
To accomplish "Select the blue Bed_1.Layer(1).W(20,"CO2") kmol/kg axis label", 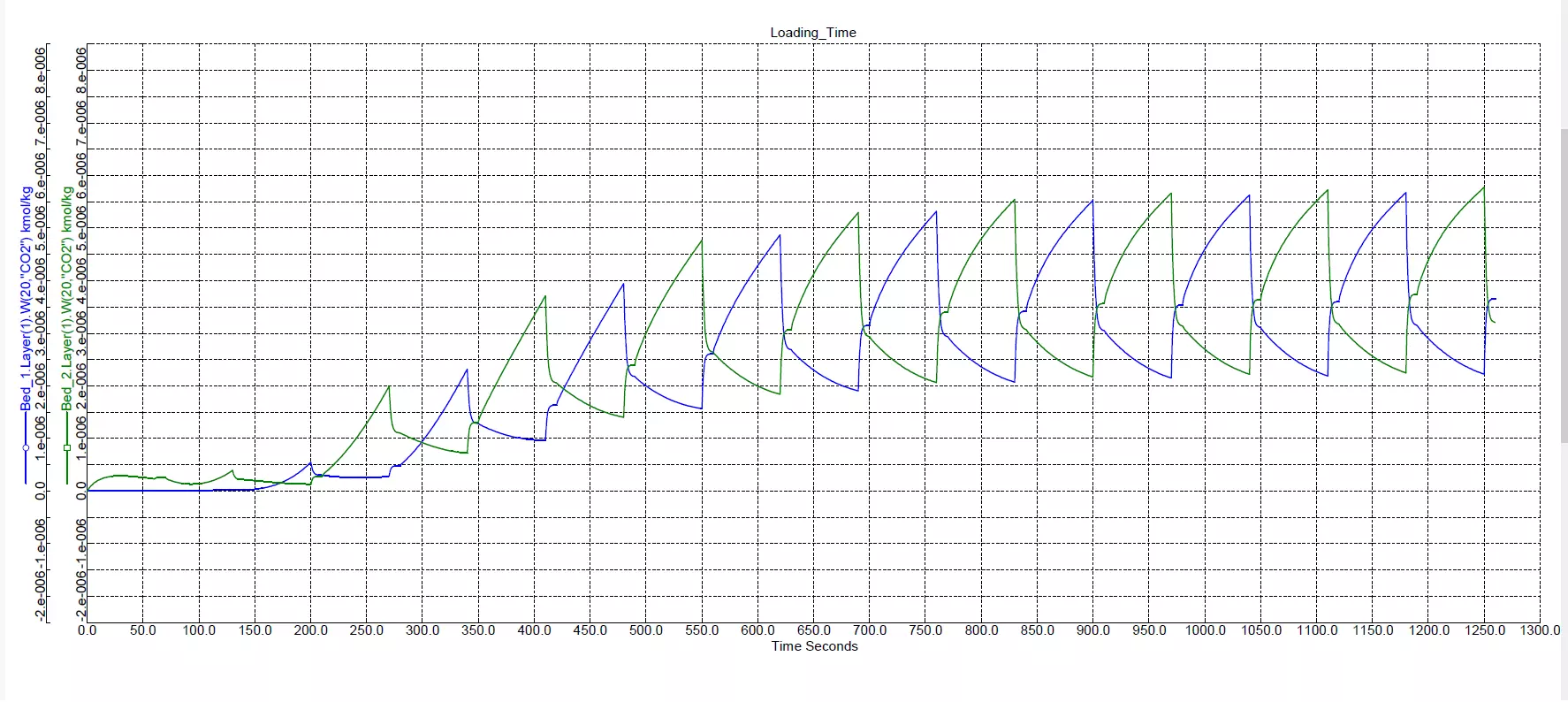I will point(27,299).
